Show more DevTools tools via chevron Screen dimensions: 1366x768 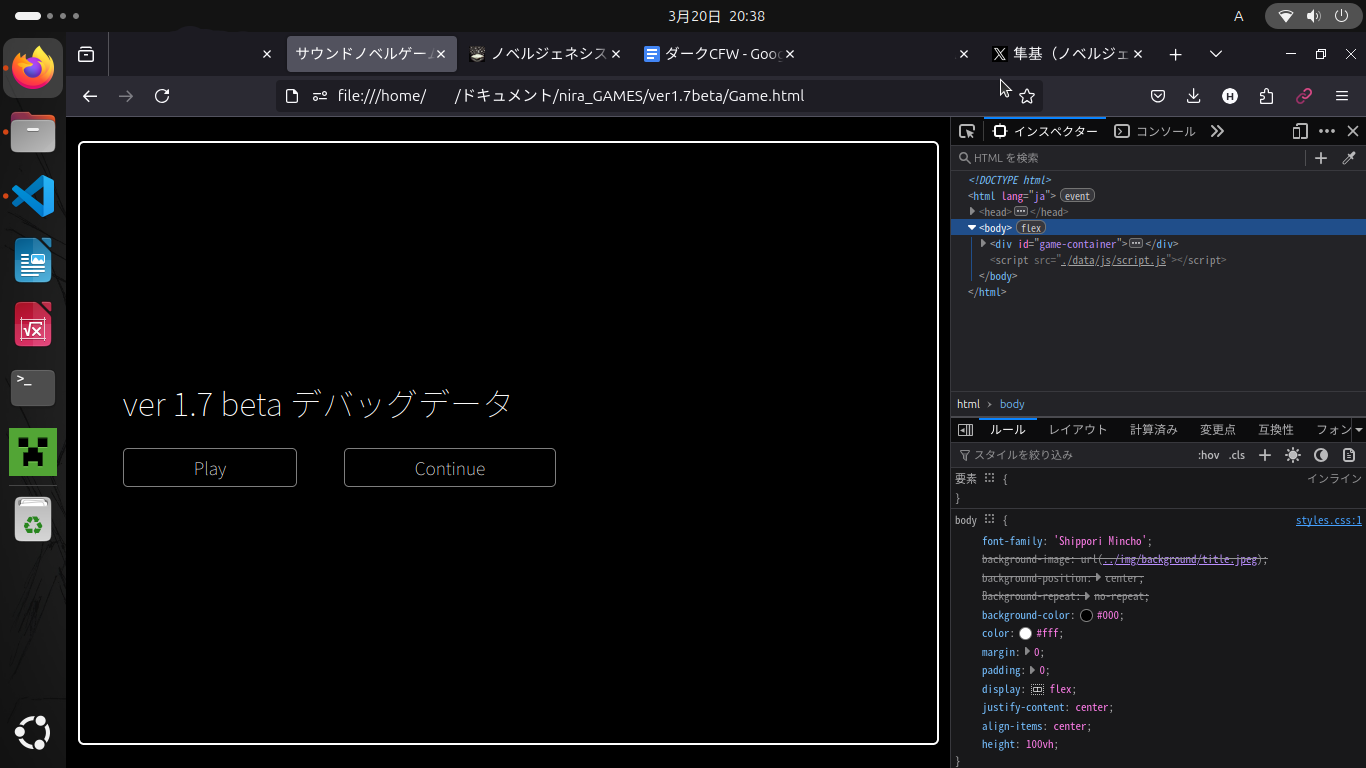pos(1217,131)
